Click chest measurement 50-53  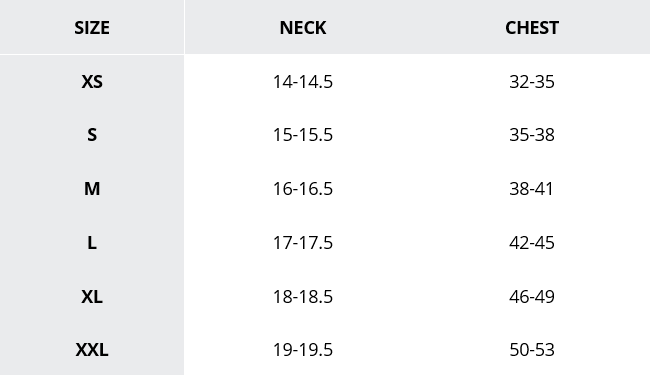532,350
